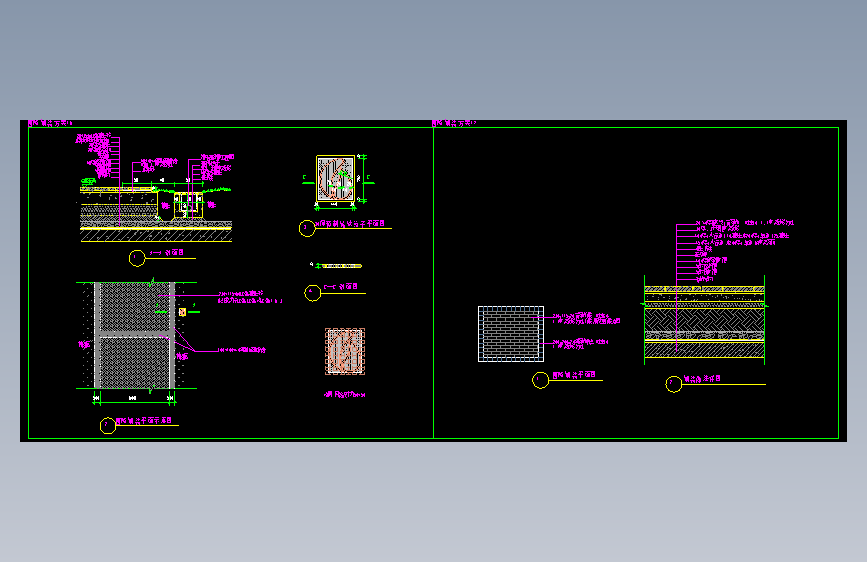Click yellow circle marker 4 under strip section
Screen dimensions: 867x562
pyautogui.click(x=312, y=293)
